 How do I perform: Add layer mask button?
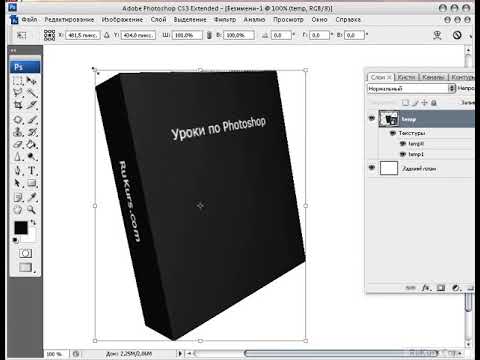click(x=441, y=288)
